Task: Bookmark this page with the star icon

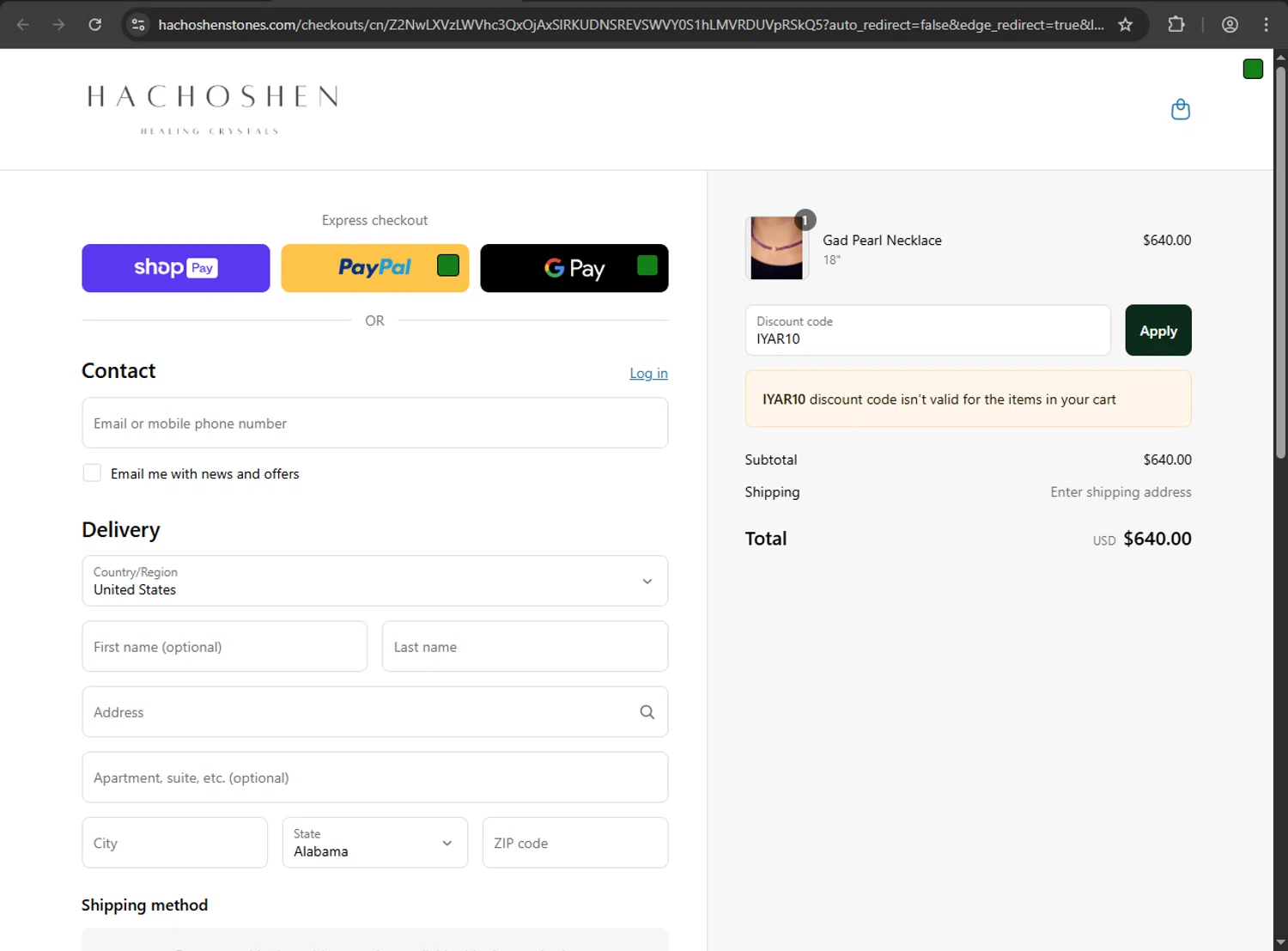Action: tap(1125, 24)
